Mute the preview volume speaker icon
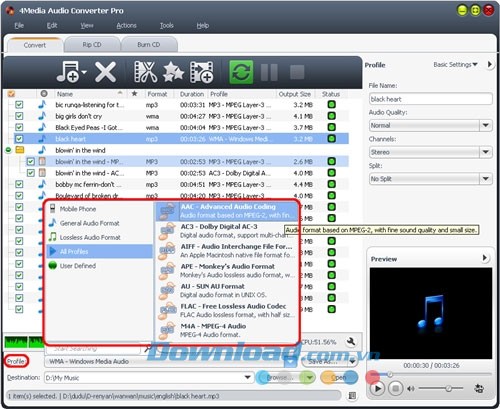 click(411, 389)
